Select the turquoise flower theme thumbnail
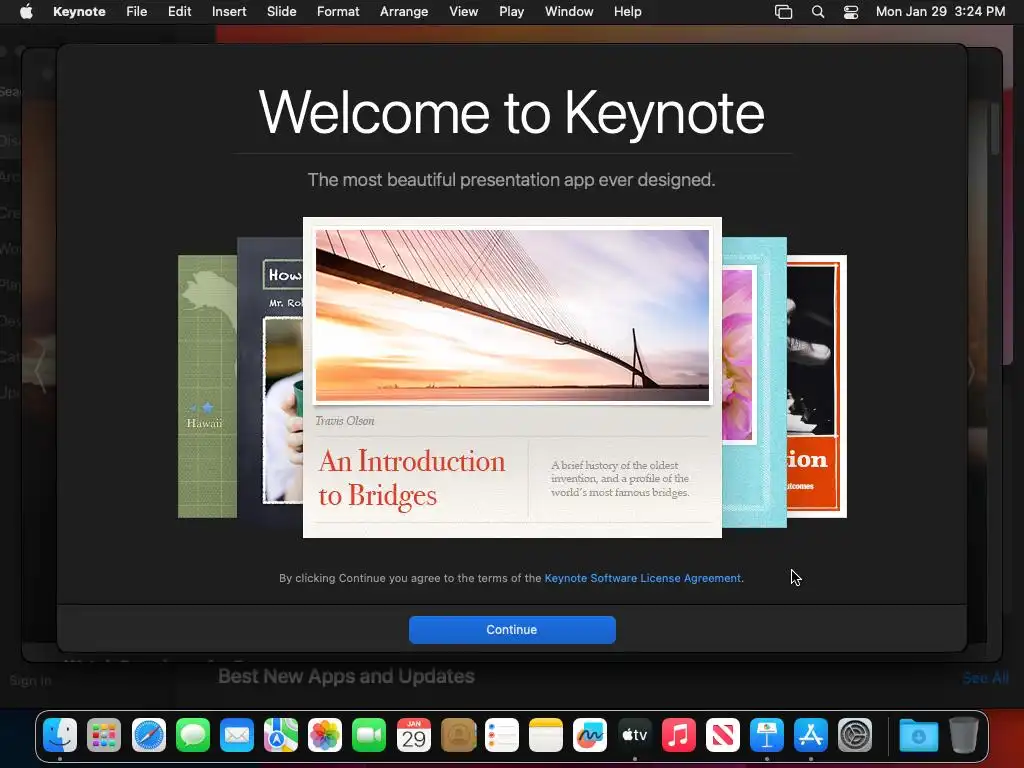The width and height of the screenshot is (1024, 768). click(754, 382)
